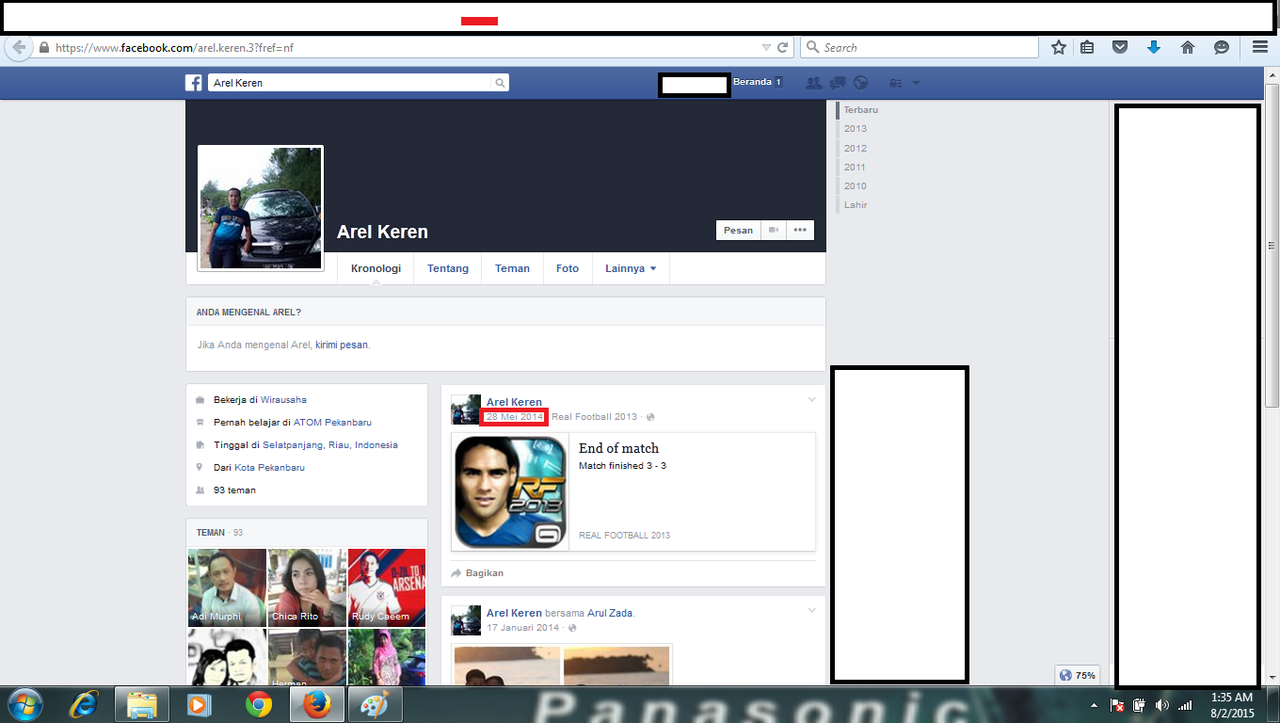This screenshot has width=1280, height=723.
Task: Click the Facebook search magnifier icon
Action: point(500,83)
